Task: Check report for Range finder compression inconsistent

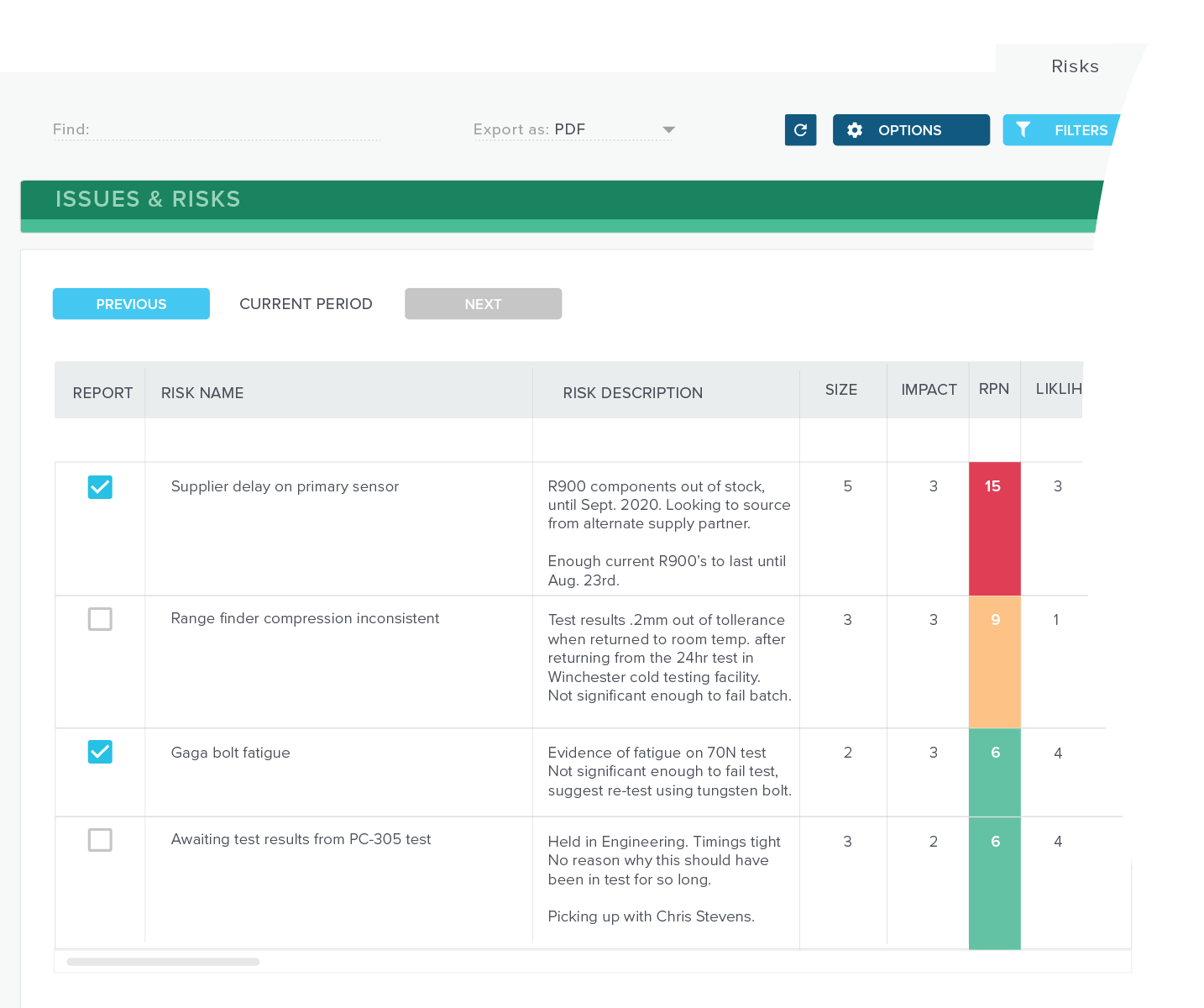Action: 100,619
